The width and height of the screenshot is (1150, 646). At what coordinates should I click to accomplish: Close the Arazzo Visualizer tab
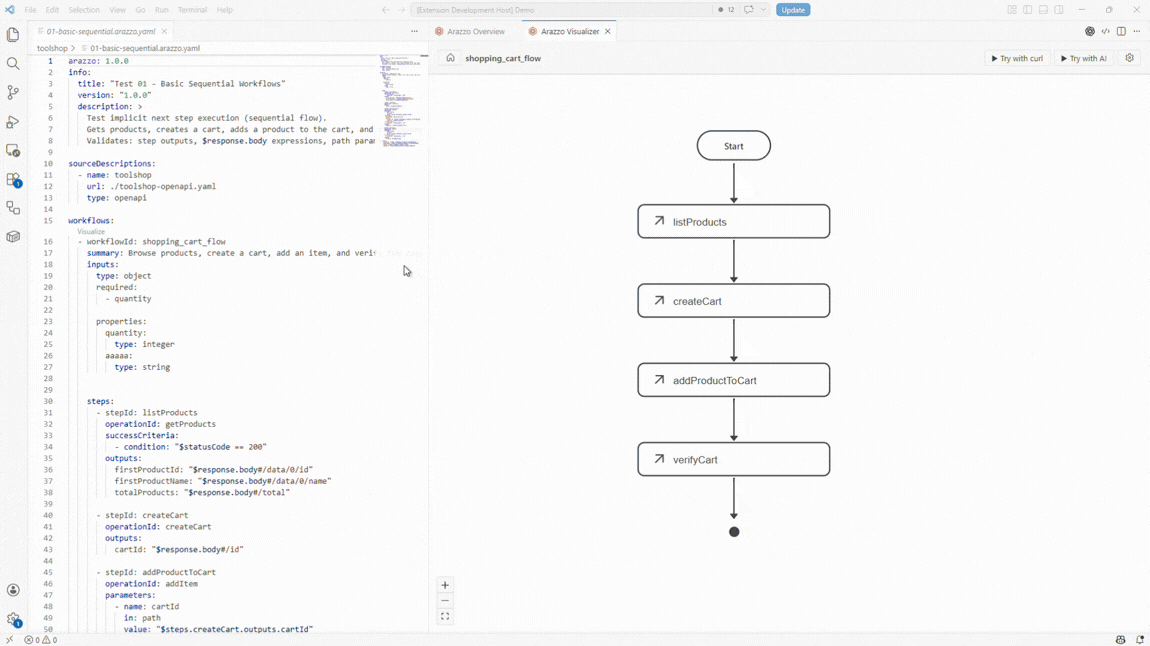coord(607,32)
